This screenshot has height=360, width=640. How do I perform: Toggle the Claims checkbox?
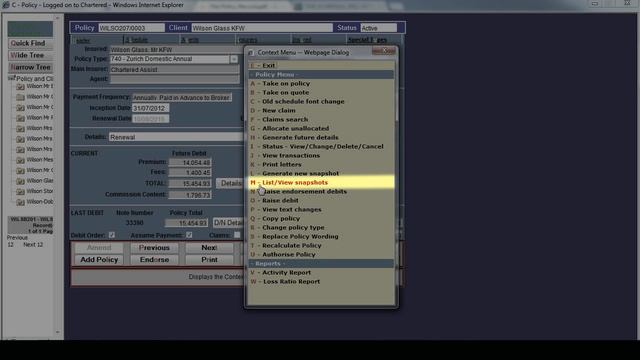[237, 235]
